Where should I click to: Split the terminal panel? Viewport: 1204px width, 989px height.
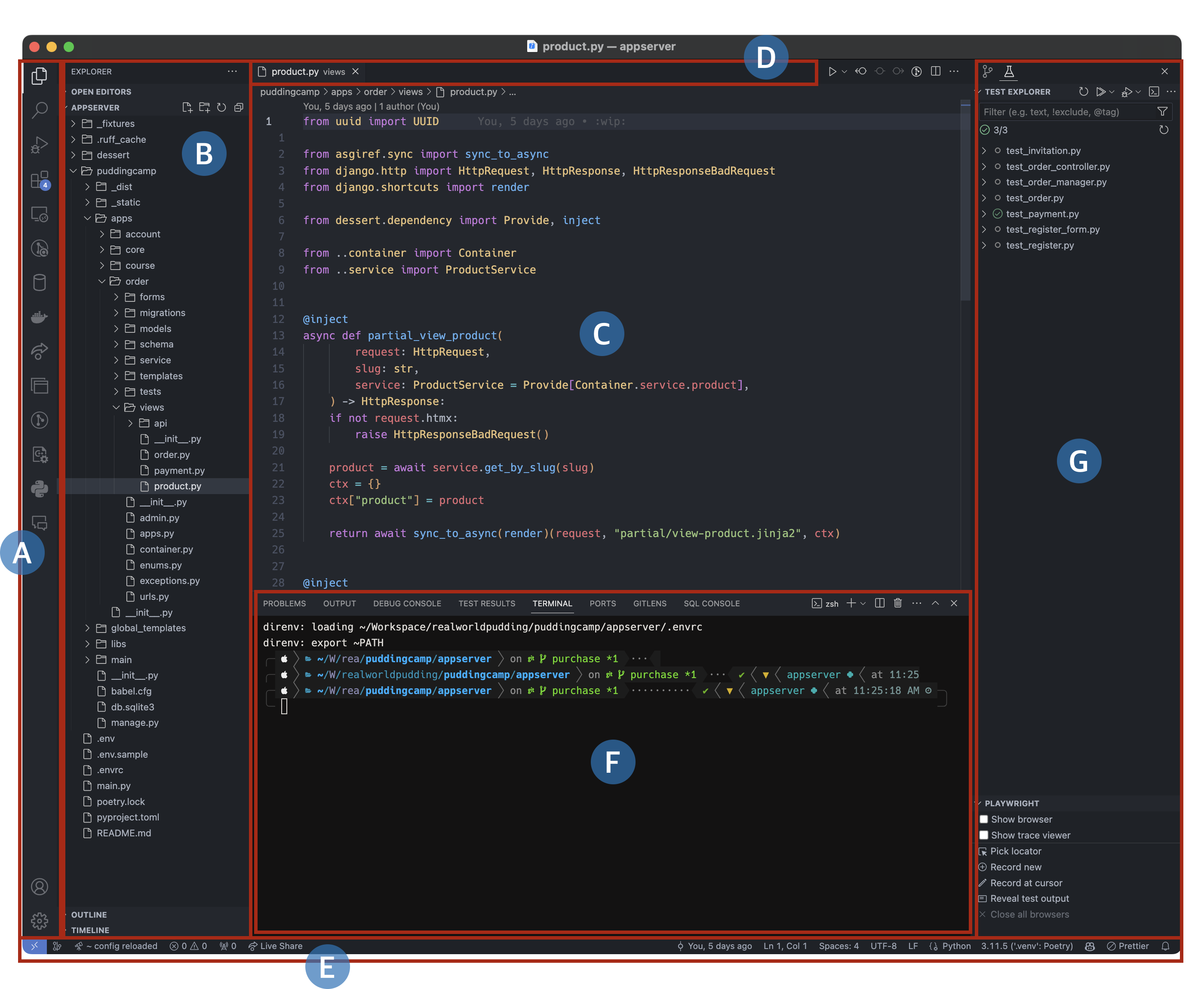pyautogui.click(x=880, y=603)
